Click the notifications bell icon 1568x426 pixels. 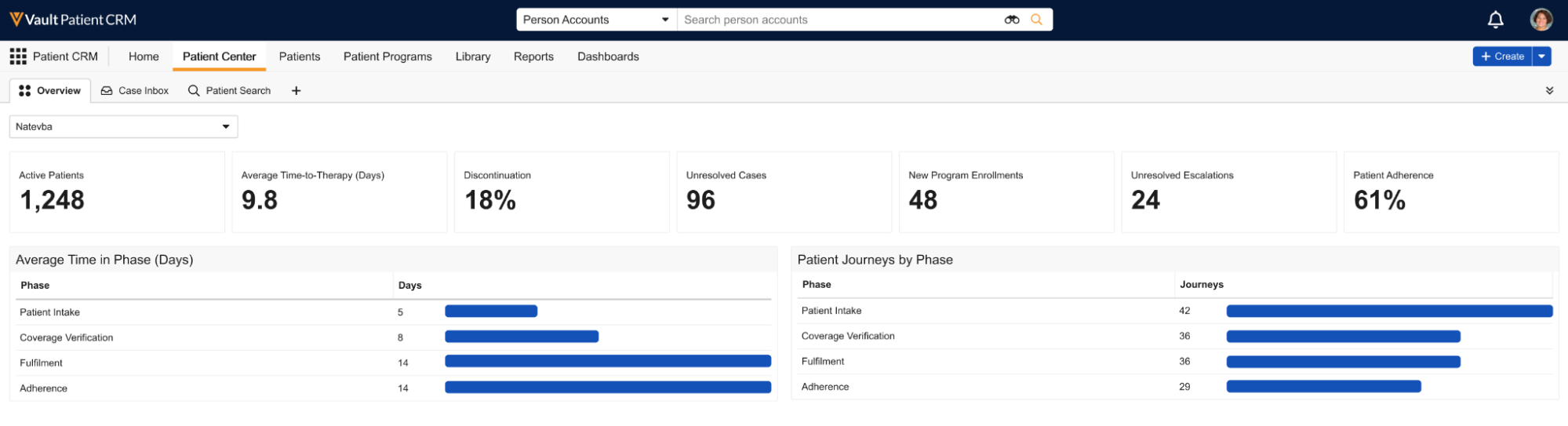[1495, 20]
